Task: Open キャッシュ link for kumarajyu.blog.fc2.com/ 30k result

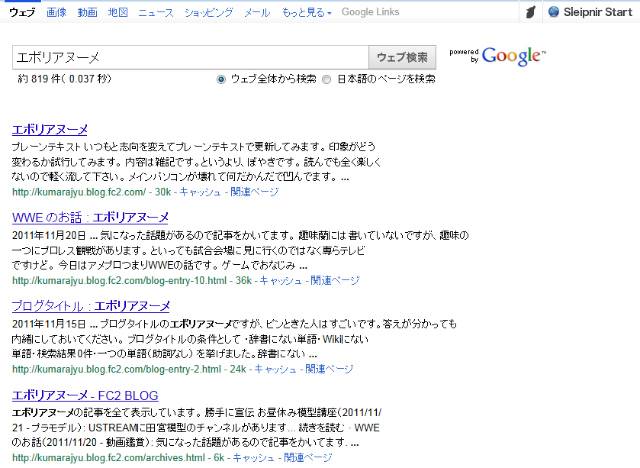Action: 200,192
